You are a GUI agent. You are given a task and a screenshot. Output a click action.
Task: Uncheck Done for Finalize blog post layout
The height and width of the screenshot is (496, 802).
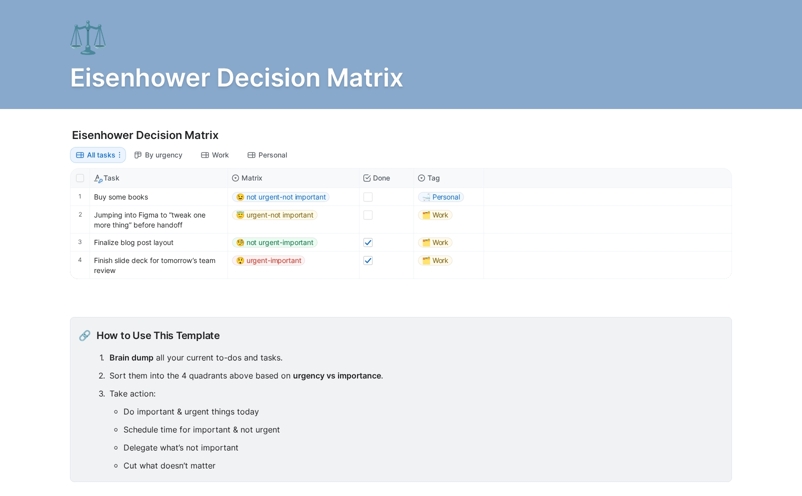[x=368, y=242]
